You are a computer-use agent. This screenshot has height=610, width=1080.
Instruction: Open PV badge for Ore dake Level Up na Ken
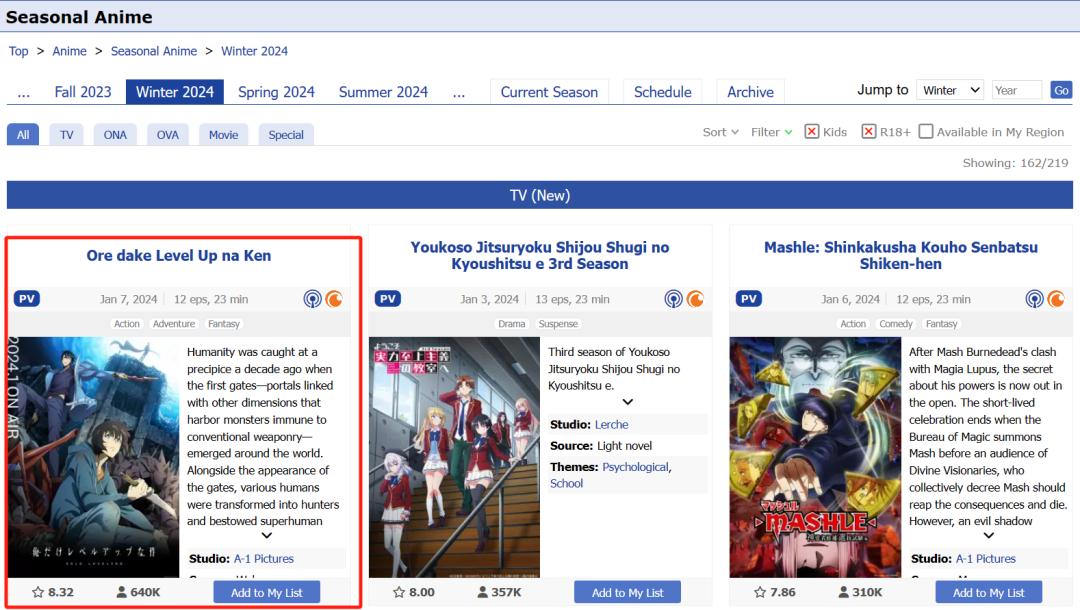click(x=27, y=299)
